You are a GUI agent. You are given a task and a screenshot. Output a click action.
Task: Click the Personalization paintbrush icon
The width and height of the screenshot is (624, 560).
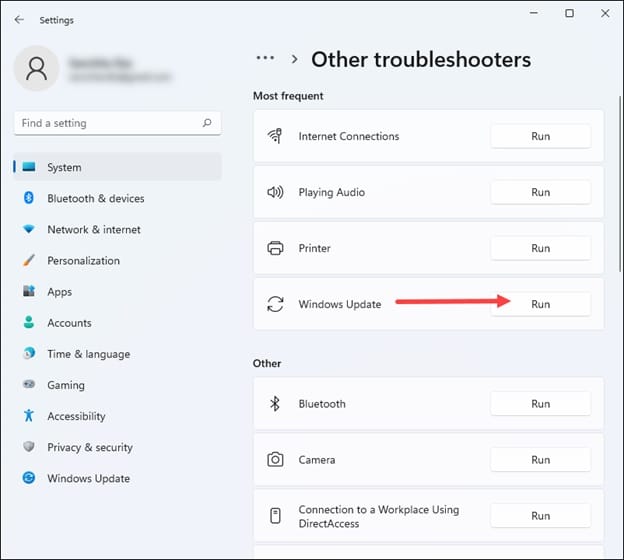click(x=29, y=260)
